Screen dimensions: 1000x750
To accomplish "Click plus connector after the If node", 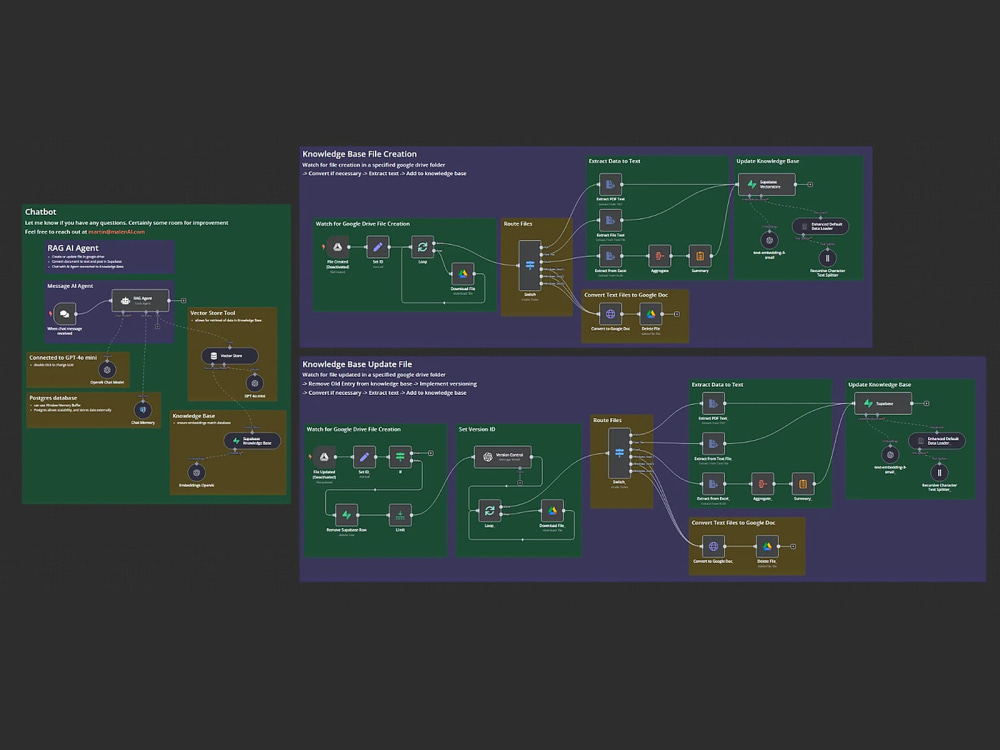I will coord(431,453).
